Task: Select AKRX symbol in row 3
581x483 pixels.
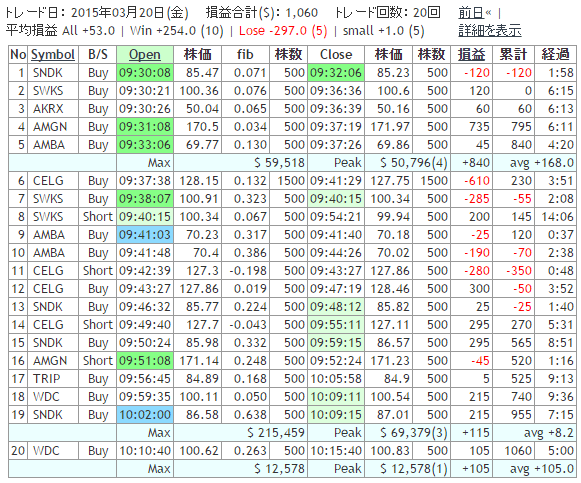Action: pyautogui.click(x=48, y=109)
